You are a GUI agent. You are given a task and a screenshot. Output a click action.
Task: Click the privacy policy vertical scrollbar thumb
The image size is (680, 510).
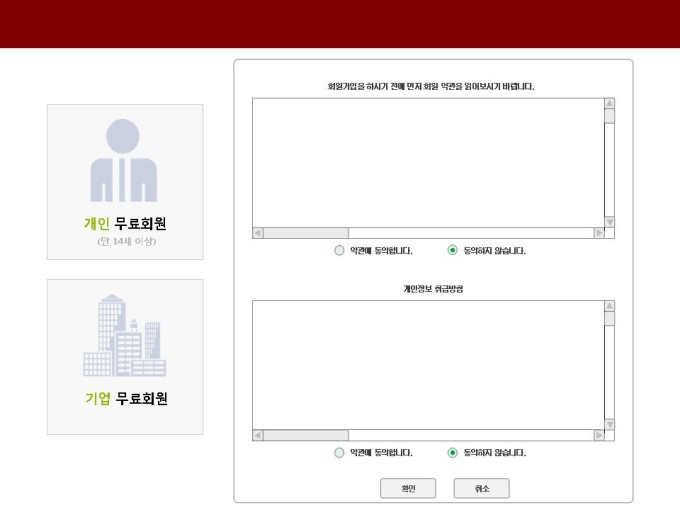[x=609, y=319]
